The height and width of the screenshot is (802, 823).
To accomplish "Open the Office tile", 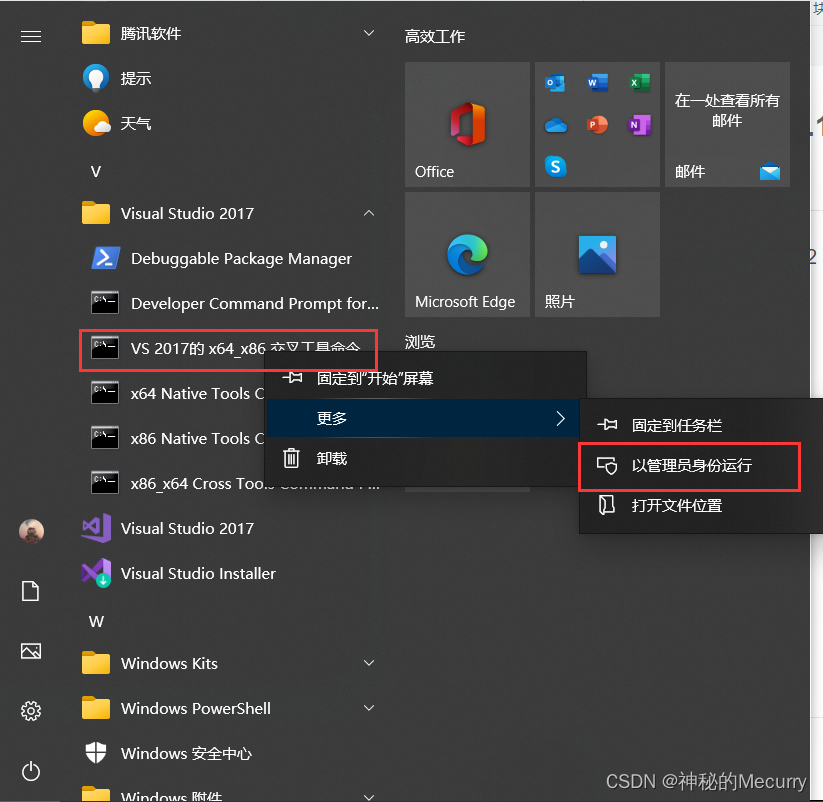I will click(466, 124).
